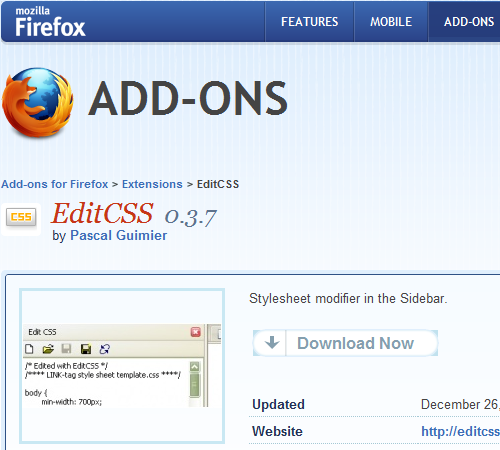Viewport: 500px width, 450px height.
Task: Click 'LINK-tag style sheet template.css' line
Action: tap(103, 375)
